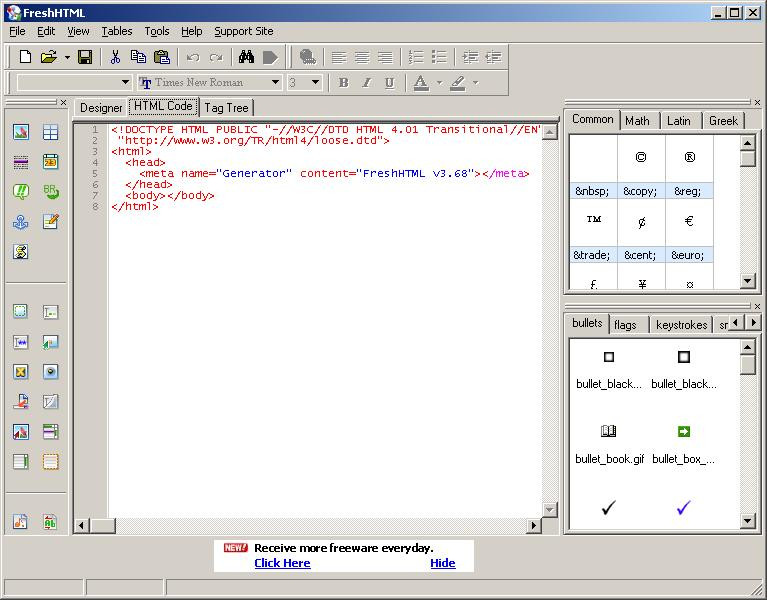Viewport: 767px width, 600px height.
Task: Expand the arrow next to Open folder
Action: (67, 58)
